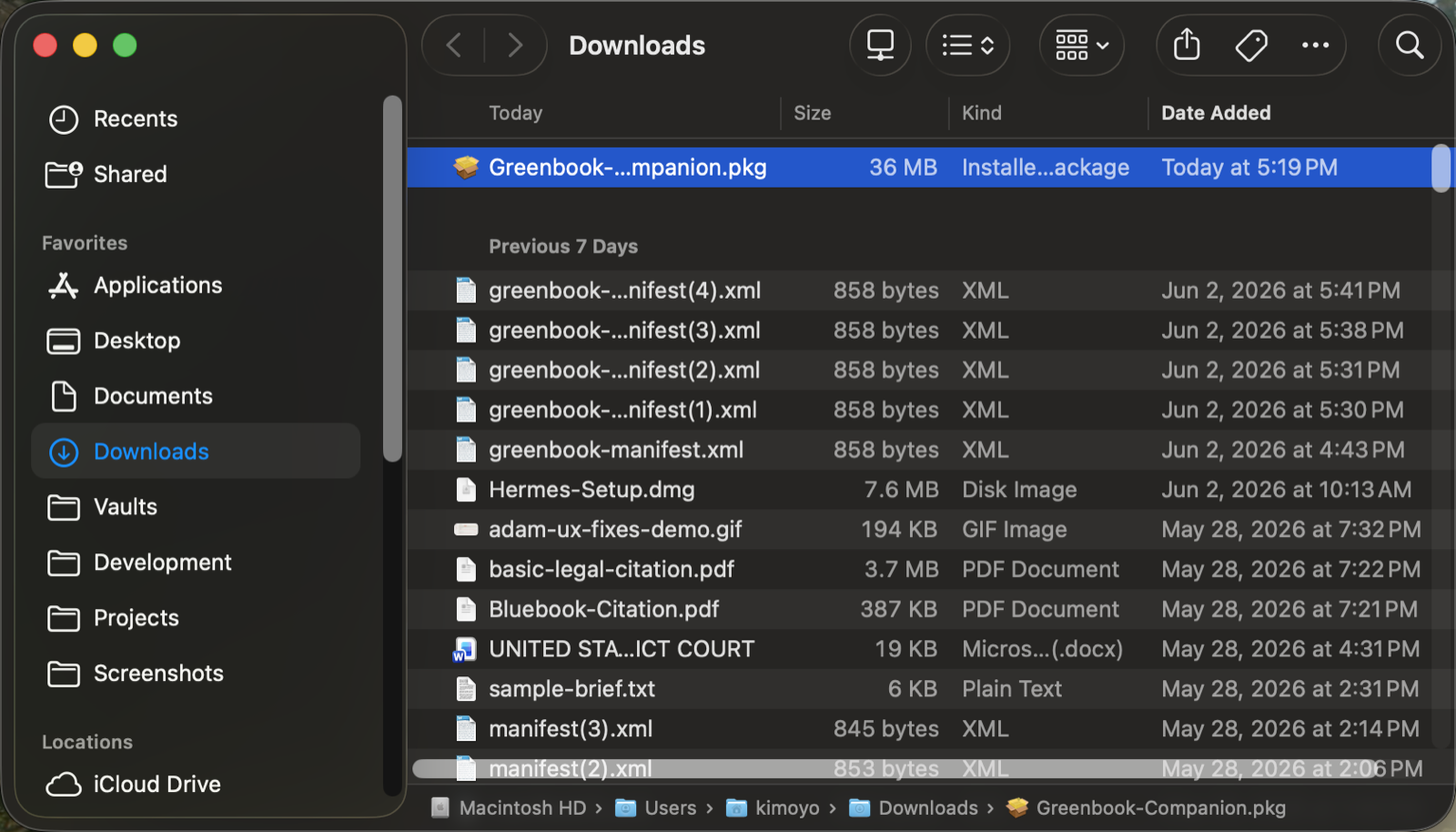
Task: Sort by the Kind column header
Action: pos(982,113)
